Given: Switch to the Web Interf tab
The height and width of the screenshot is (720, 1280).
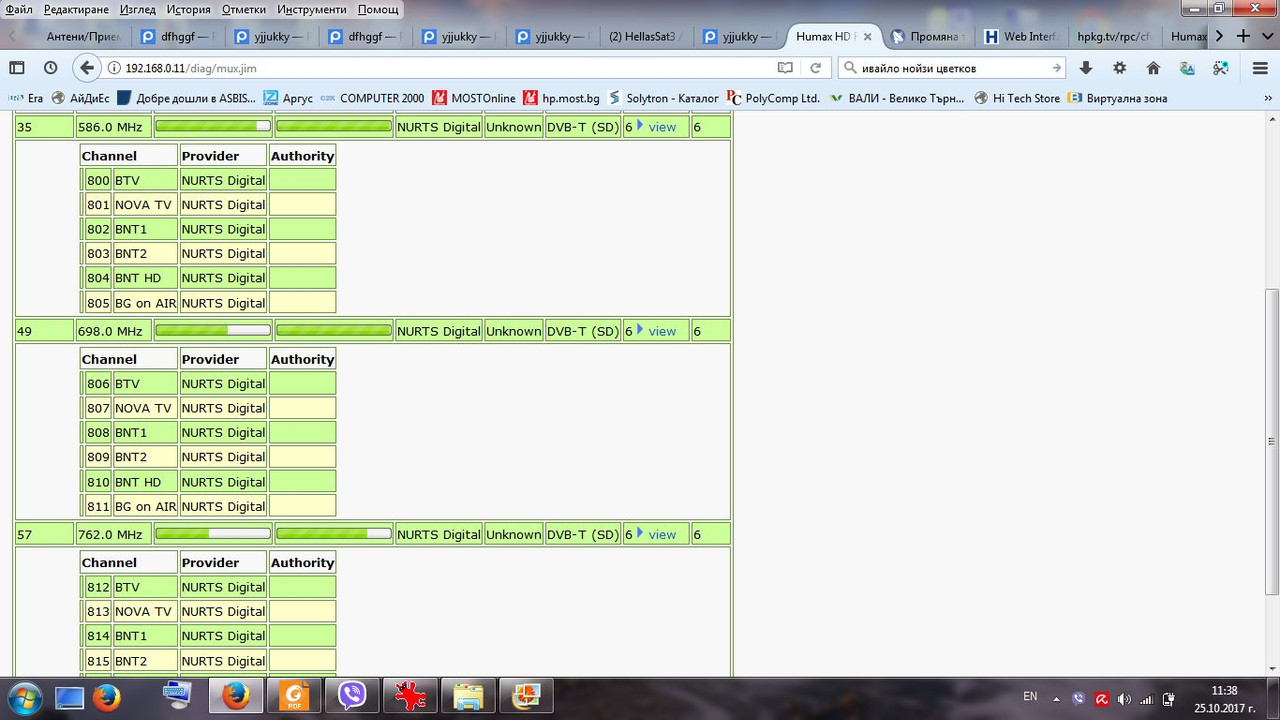Looking at the screenshot, I should click(x=1020, y=36).
